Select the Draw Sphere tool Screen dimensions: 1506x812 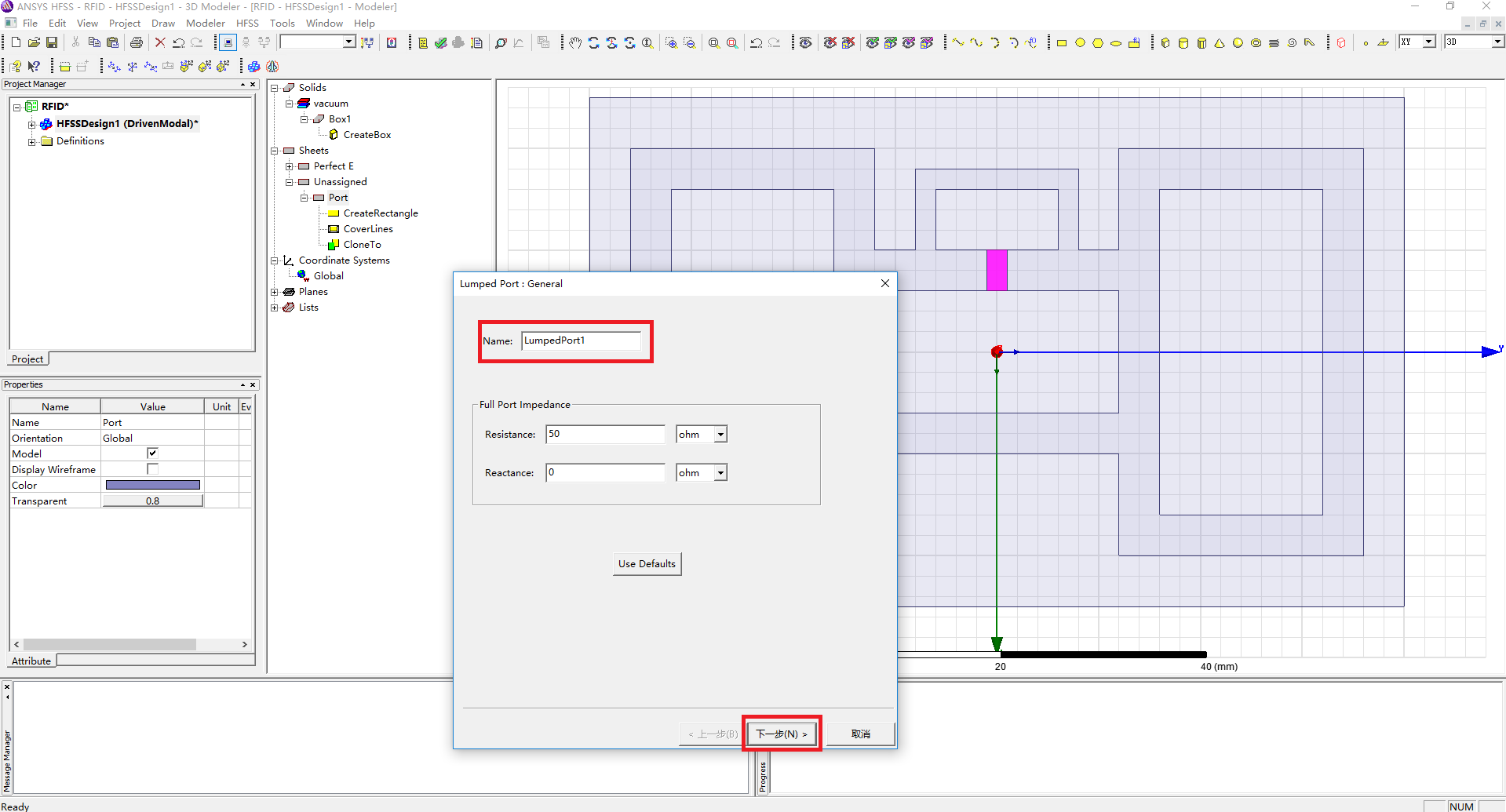pyautogui.click(x=1238, y=42)
